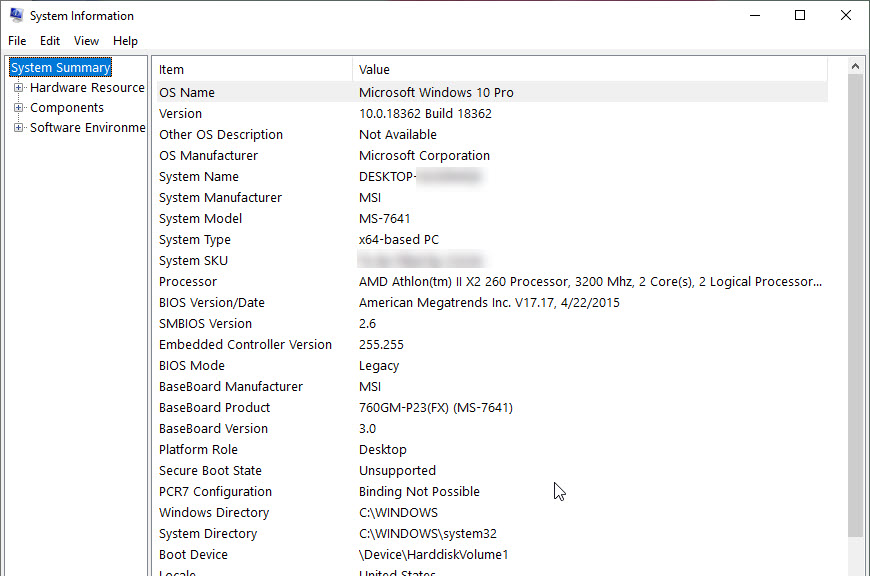Click the System Directory label
The width and height of the screenshot is (870, 576).
(x=208, y=534)
